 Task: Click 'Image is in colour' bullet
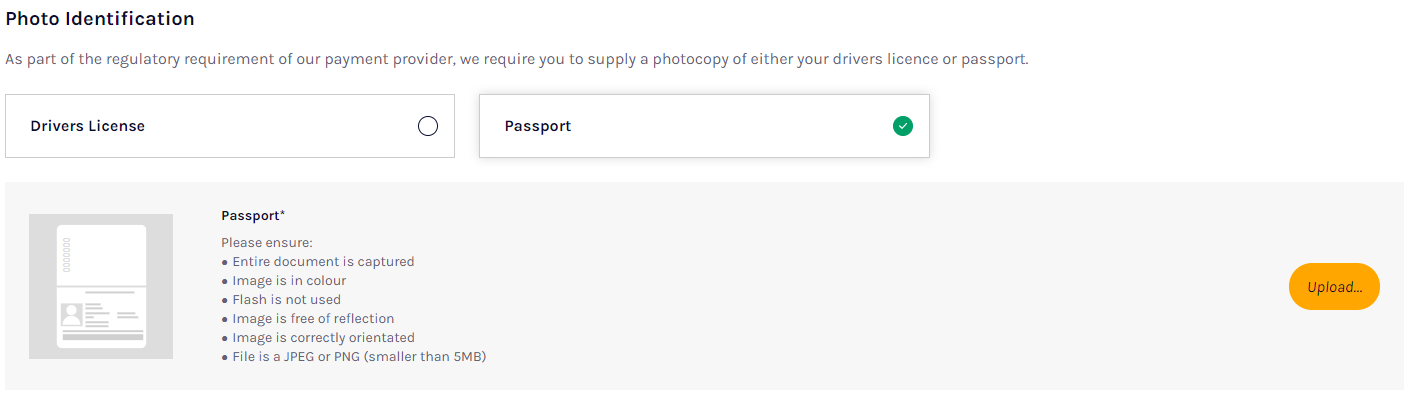[x=284, y=281]
